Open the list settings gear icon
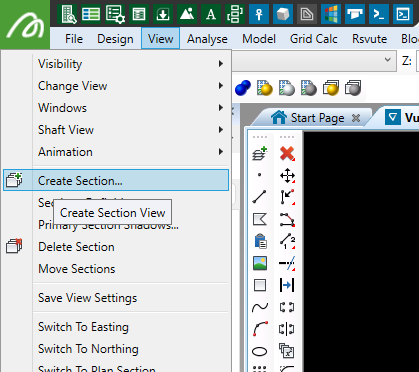Viewport: 419px width, 372px height. tap(115, 14)
